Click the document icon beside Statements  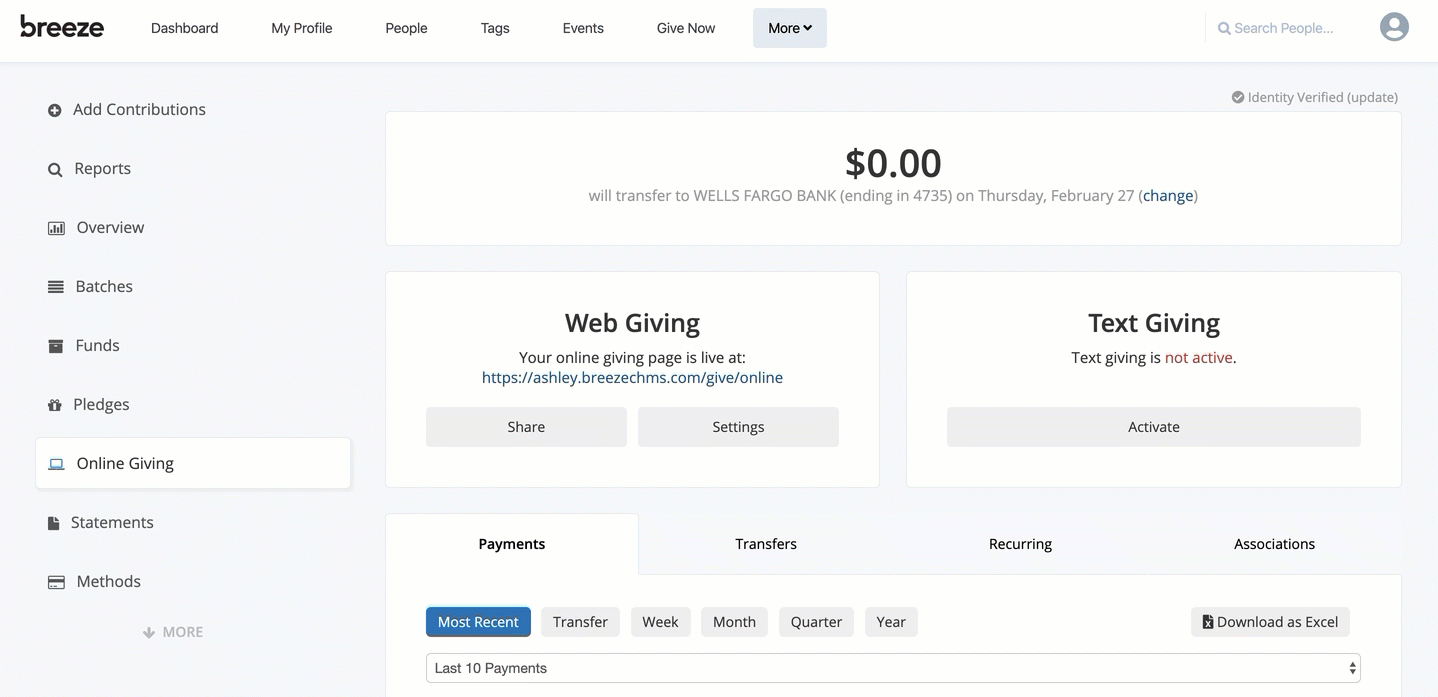click(54, 523)
